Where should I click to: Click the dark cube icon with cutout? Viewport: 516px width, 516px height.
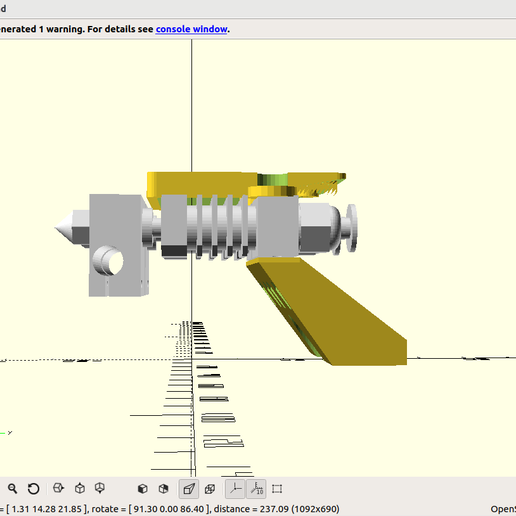[163, 489]
